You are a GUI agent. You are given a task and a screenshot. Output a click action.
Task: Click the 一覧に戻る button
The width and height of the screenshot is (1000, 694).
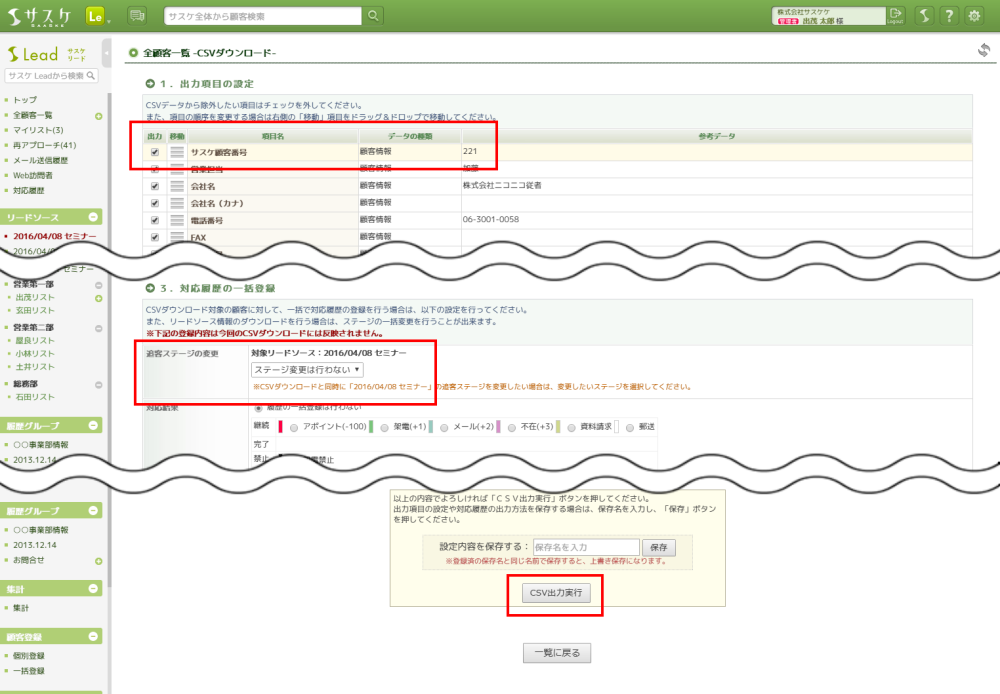[557, 653]
